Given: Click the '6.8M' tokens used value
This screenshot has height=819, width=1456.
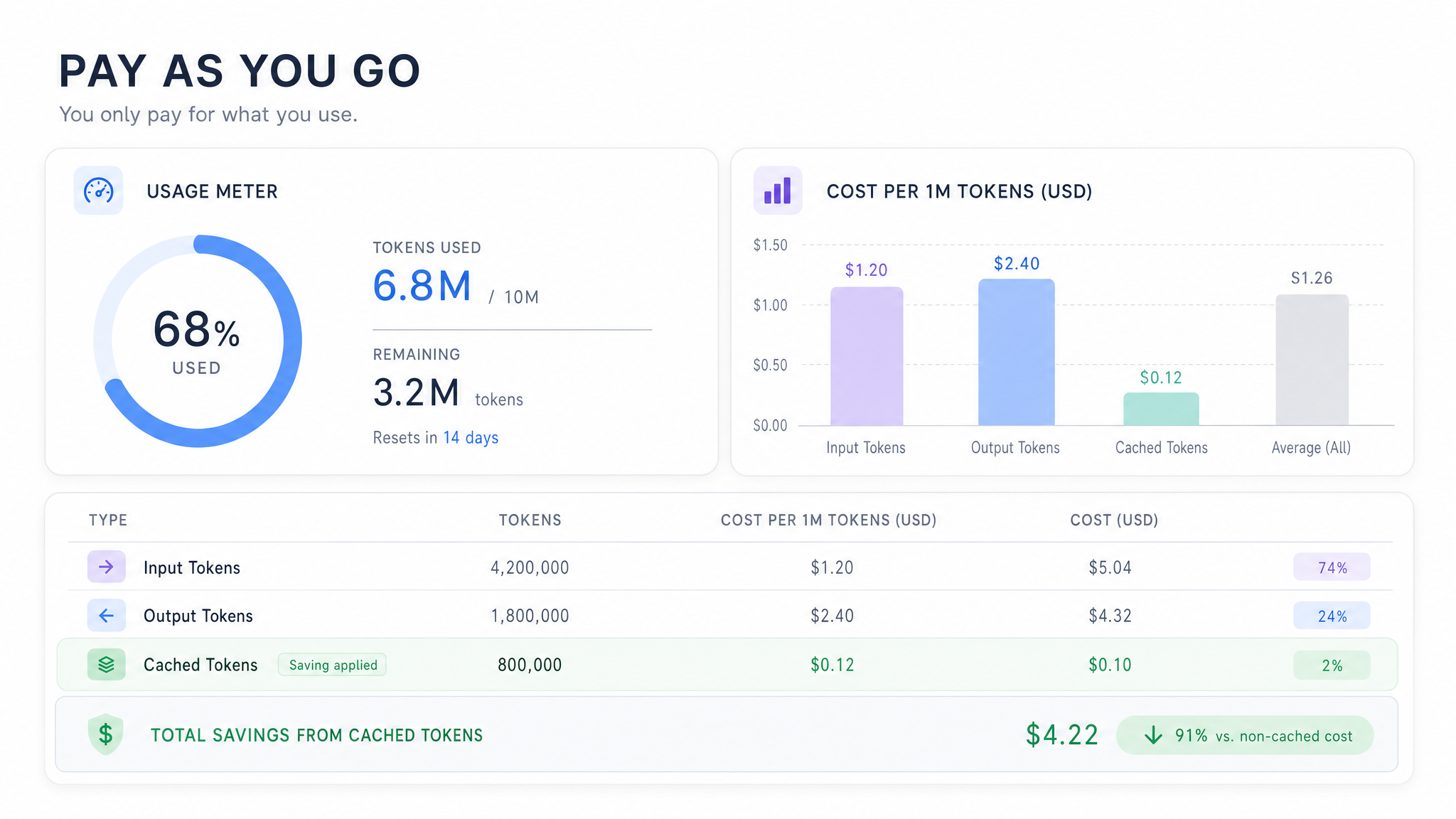Looking at the screenshot, I should tap(422, 286).
